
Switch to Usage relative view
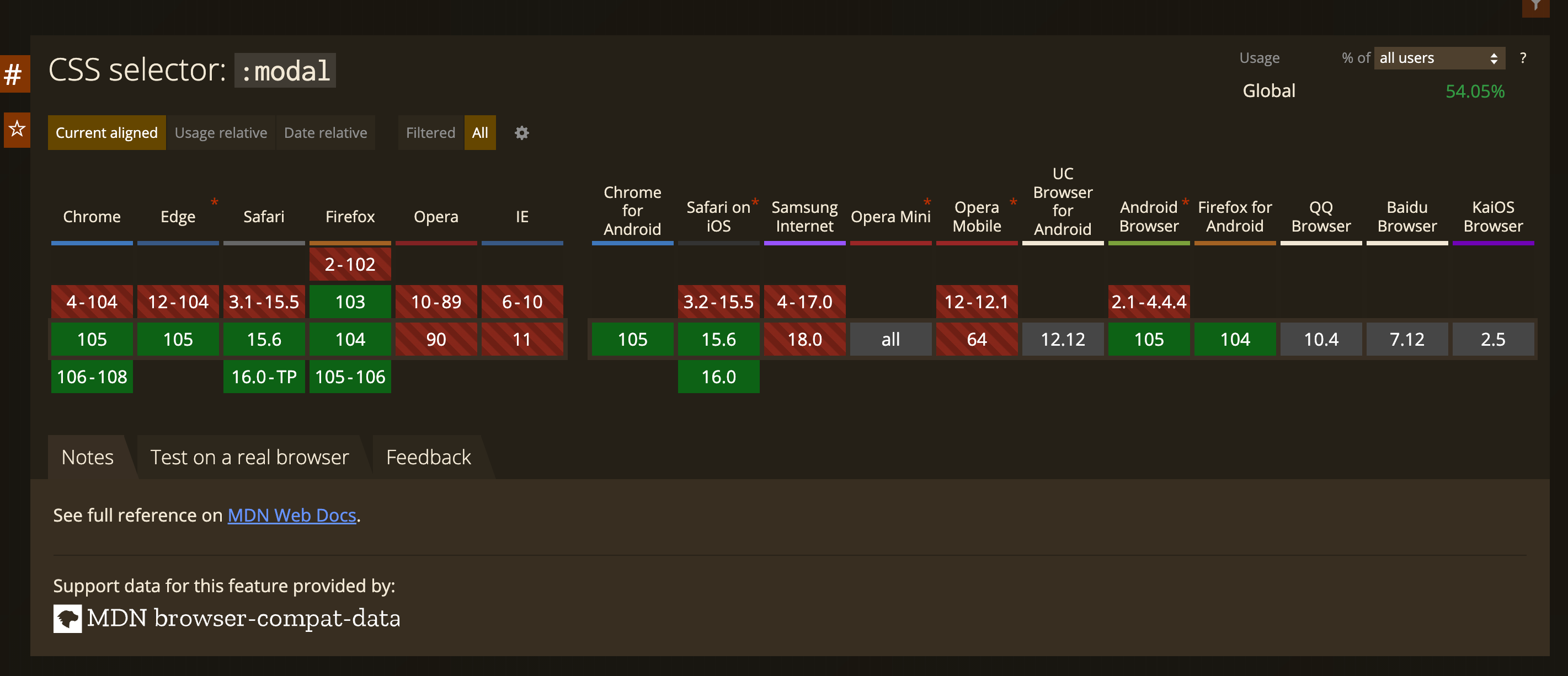coord(220,133)
